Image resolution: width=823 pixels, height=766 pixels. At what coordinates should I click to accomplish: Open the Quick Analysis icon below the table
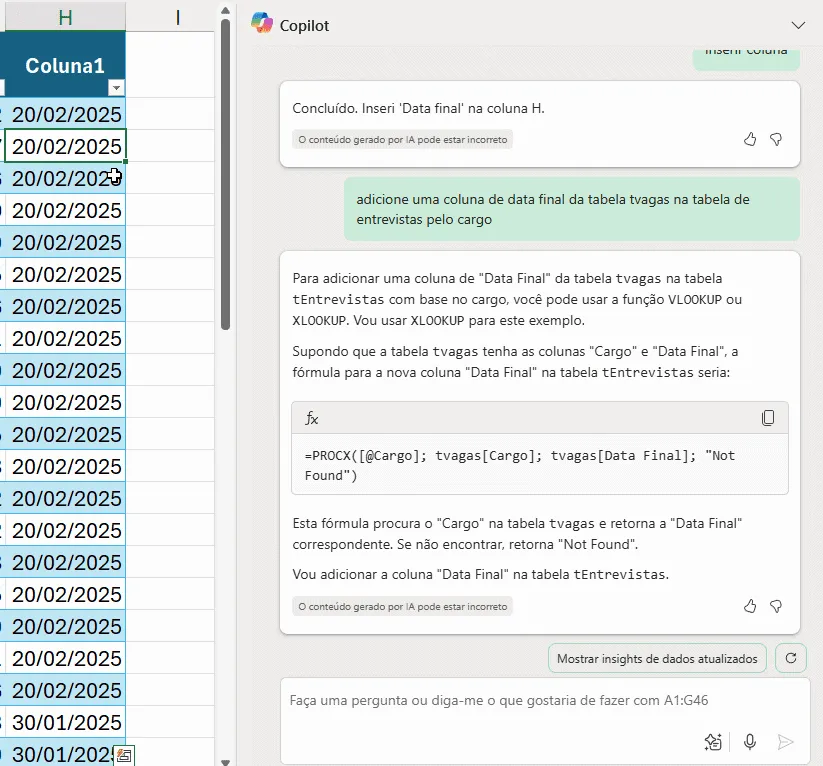click(124, 756)
